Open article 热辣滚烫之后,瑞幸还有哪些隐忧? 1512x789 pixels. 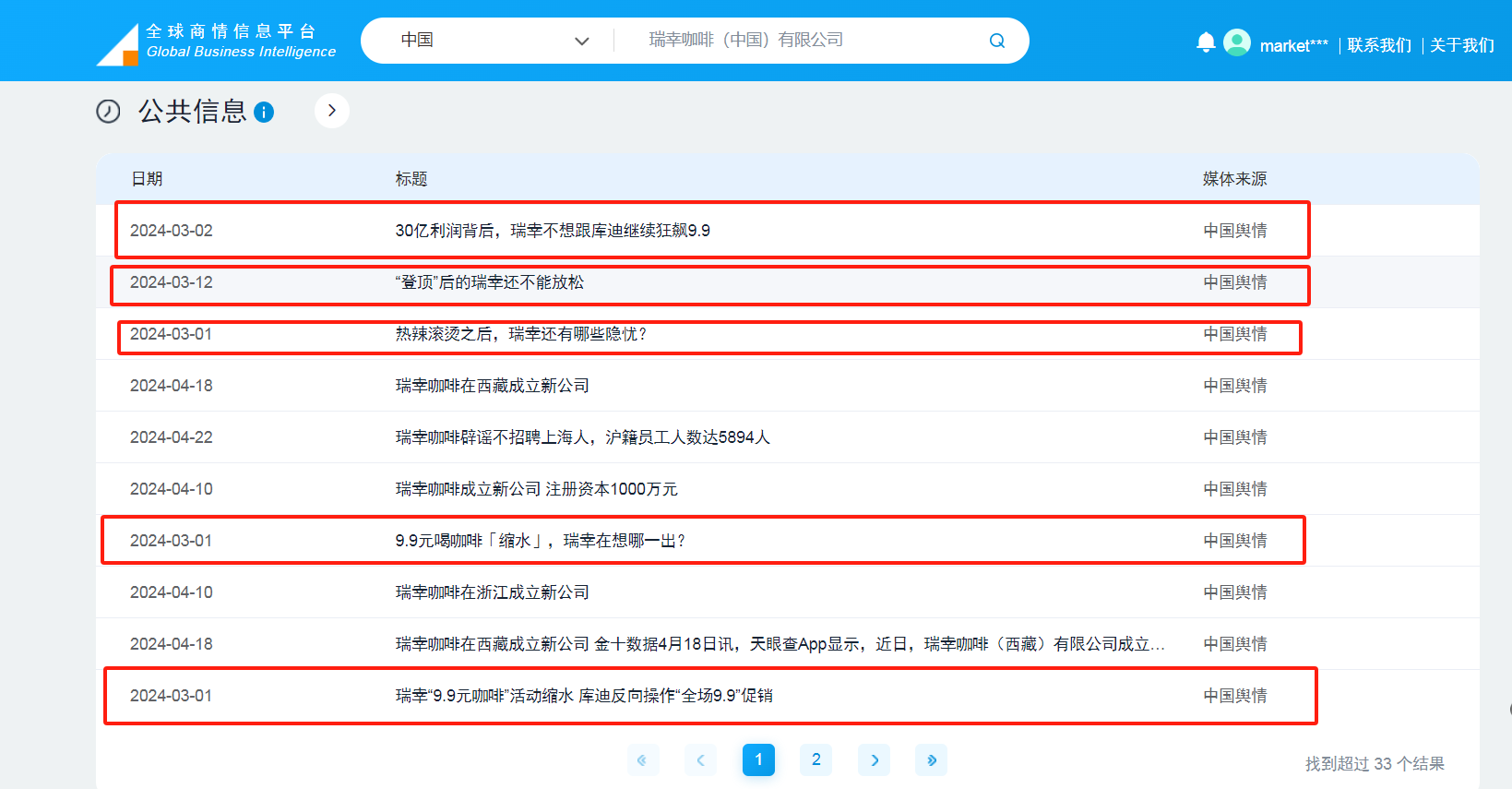(522, 334)
